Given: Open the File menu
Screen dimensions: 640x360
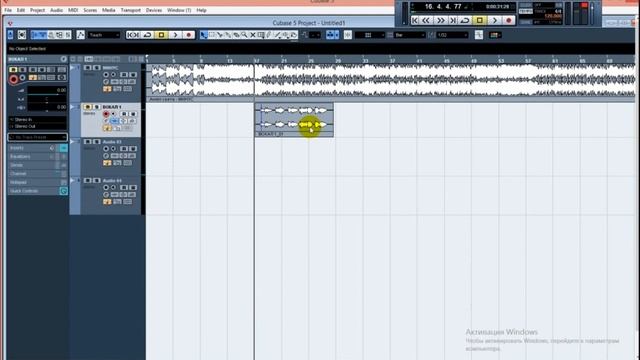Looking at the screenshot, I should pos(8,10).
